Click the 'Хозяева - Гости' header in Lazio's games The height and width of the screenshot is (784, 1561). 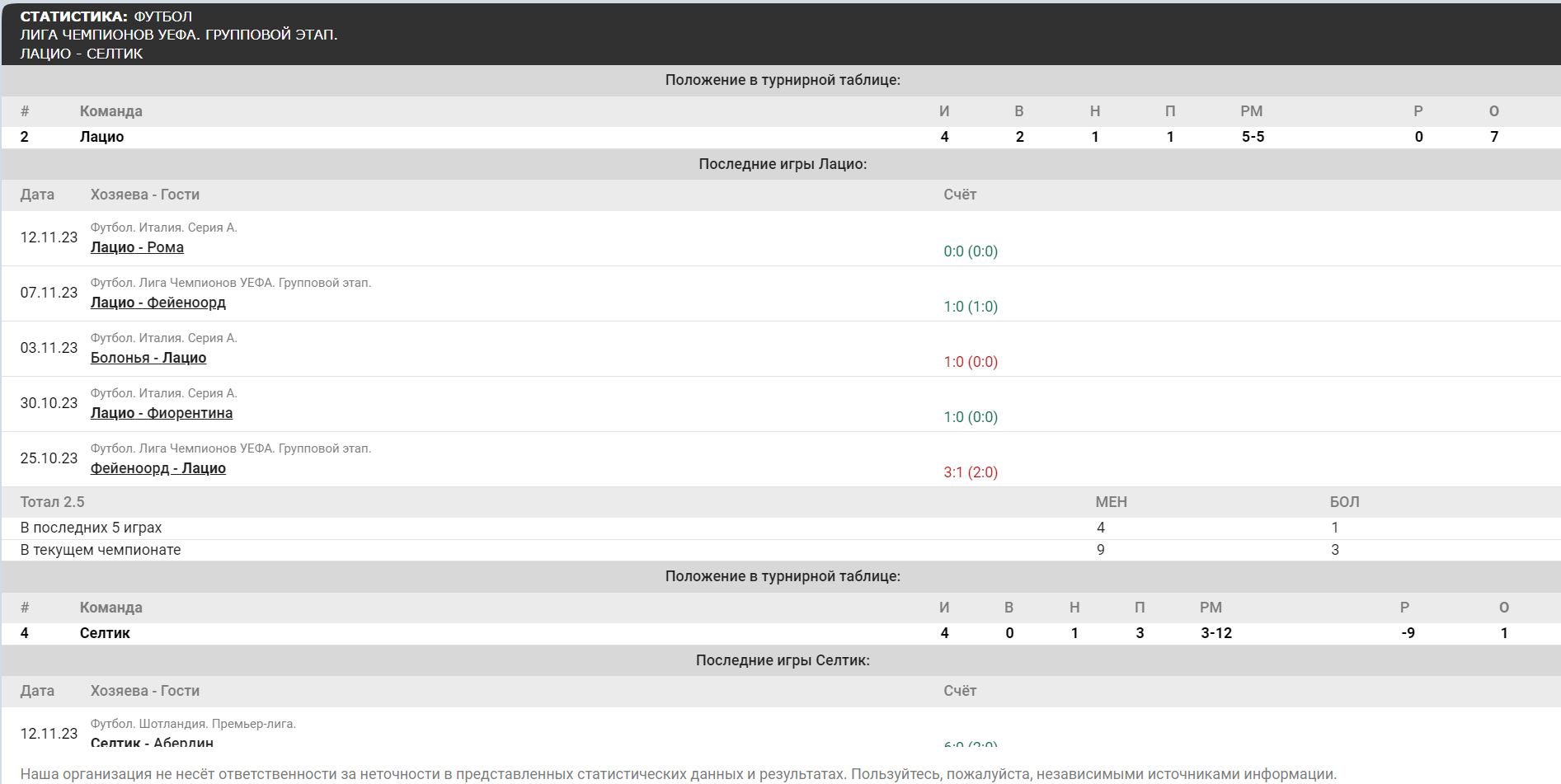145,195
